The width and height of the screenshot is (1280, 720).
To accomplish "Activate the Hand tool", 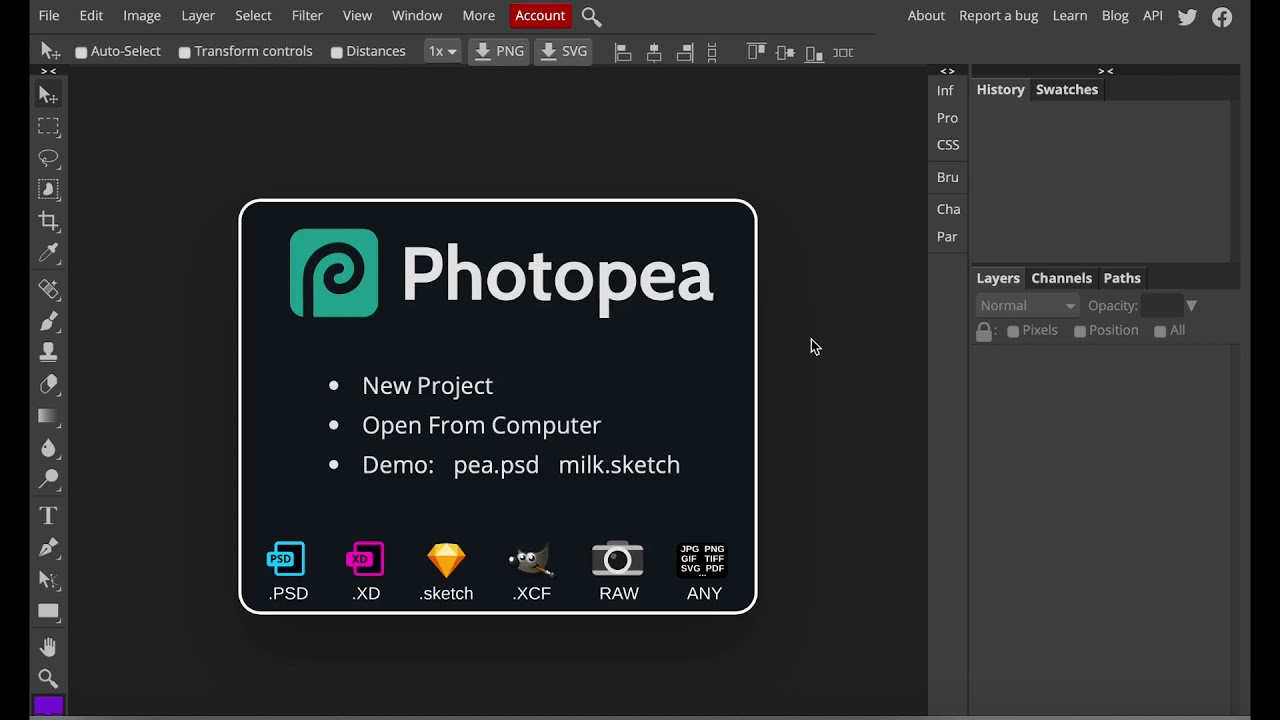I will coord(48,647).
